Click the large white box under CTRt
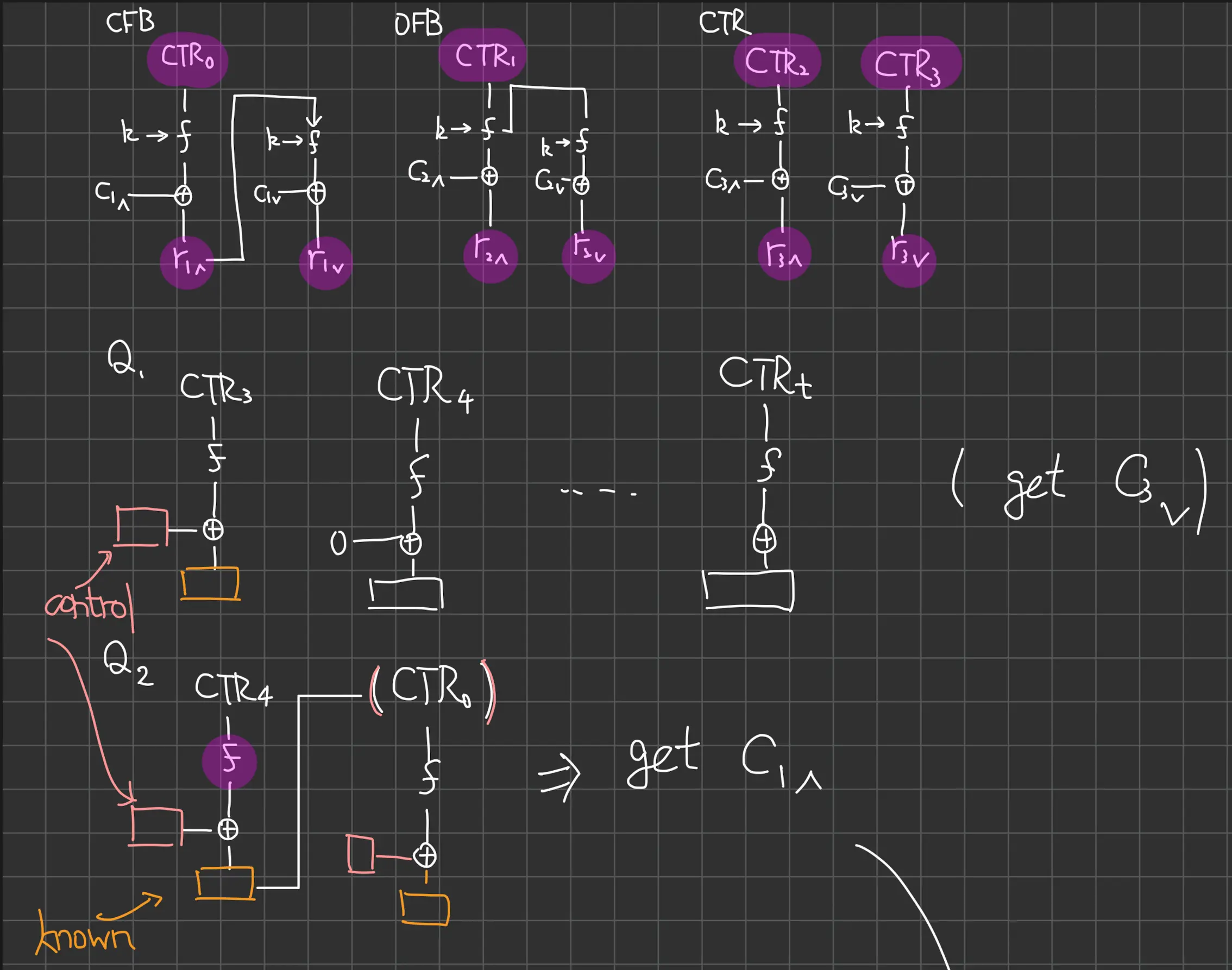The image size is (1232, 970). (x=748, y=589)
